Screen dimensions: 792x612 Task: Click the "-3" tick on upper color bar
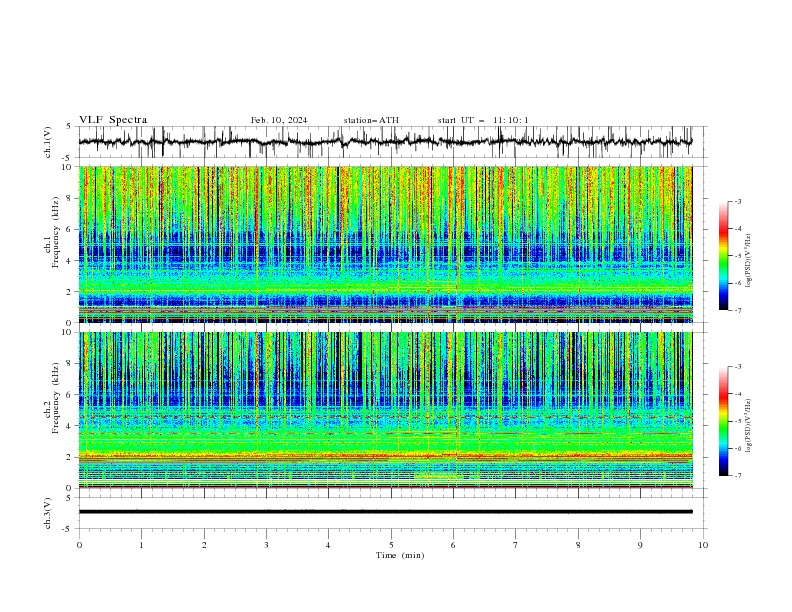pos(738,201)
